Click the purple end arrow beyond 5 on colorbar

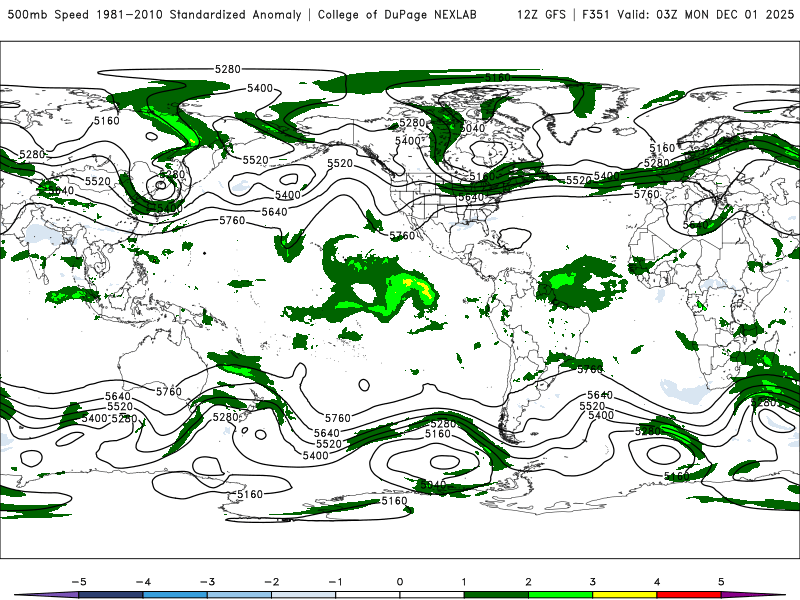[753, 595]
